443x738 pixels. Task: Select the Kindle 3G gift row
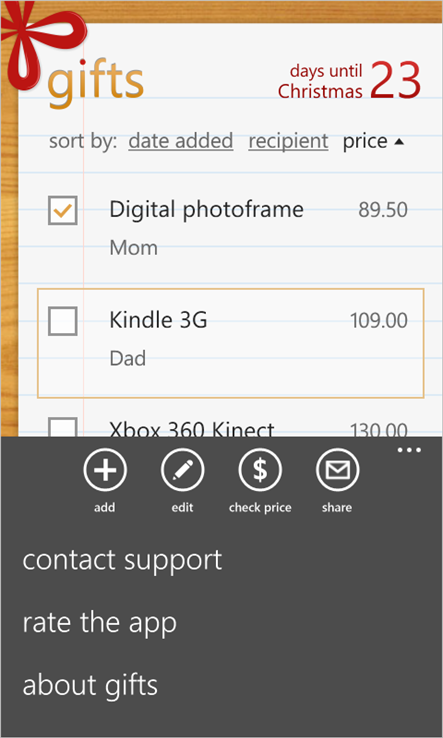pyautogui.click(x=231, y=343)
